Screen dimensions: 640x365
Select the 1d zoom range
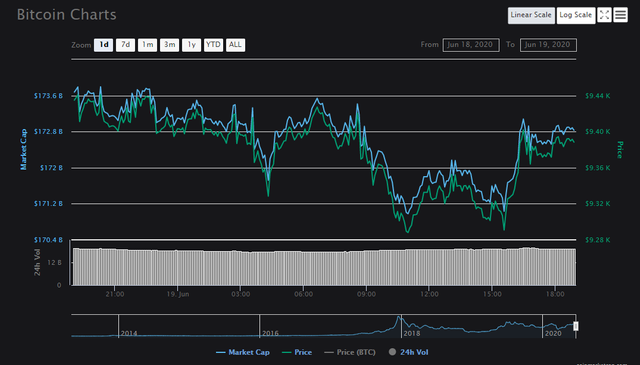[x=104, y=45]
